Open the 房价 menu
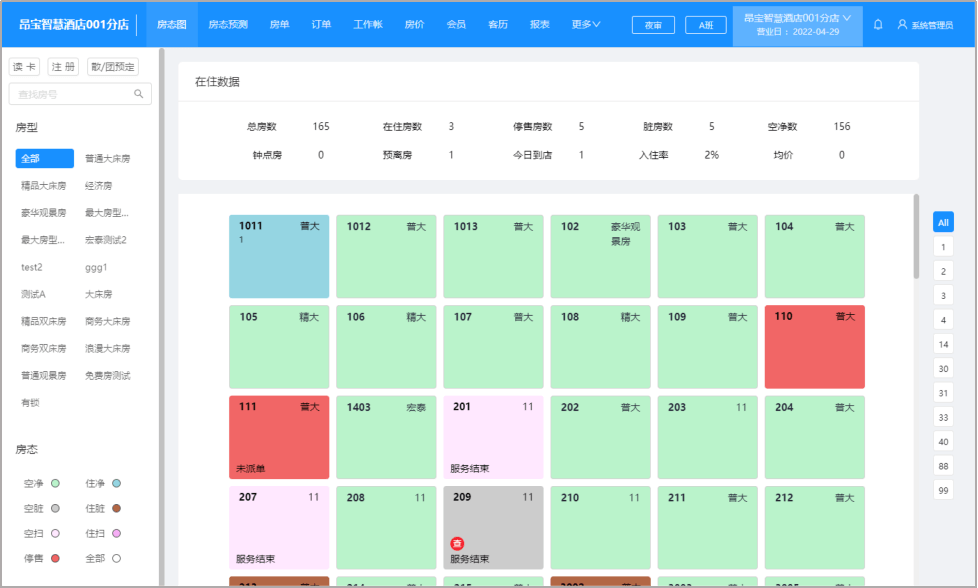 click(414, 24)
